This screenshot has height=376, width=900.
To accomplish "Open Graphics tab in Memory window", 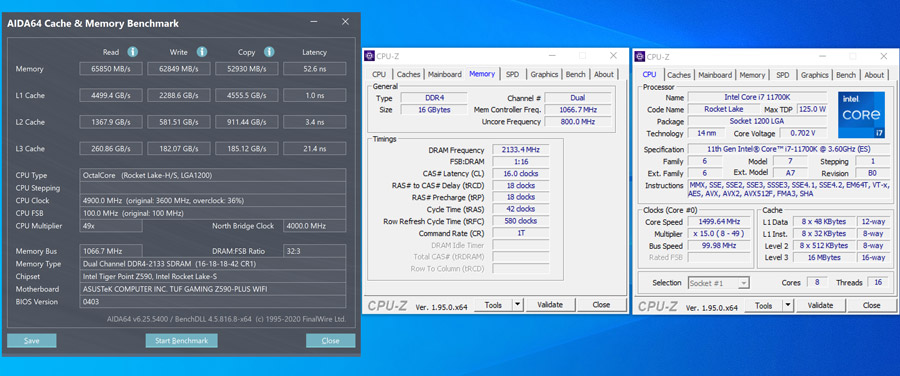I will pyautogui.click(x=544, y=74).
